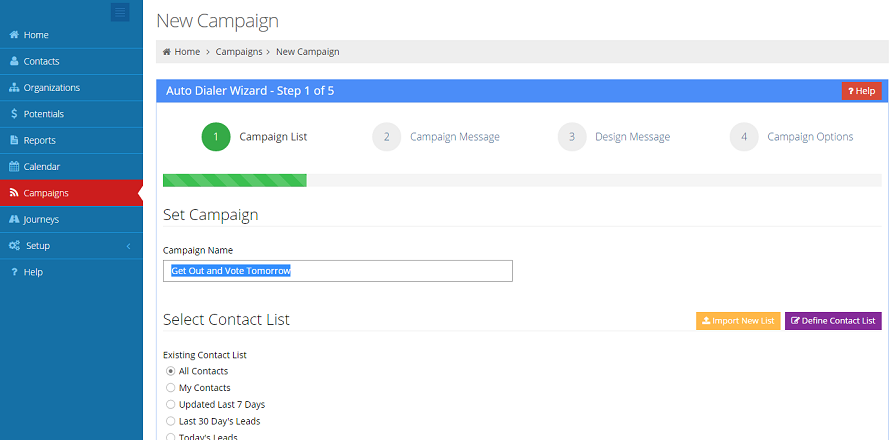Click the red Help button in wizard header
This screenshot has height=440, width=892.
[x=861, y=91]
